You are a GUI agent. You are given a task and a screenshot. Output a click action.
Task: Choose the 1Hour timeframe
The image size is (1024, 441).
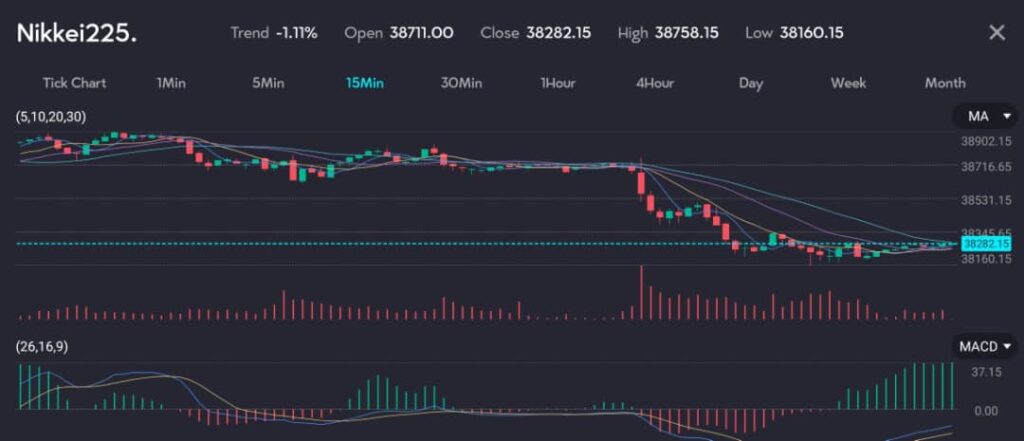[x=557, y=83]
